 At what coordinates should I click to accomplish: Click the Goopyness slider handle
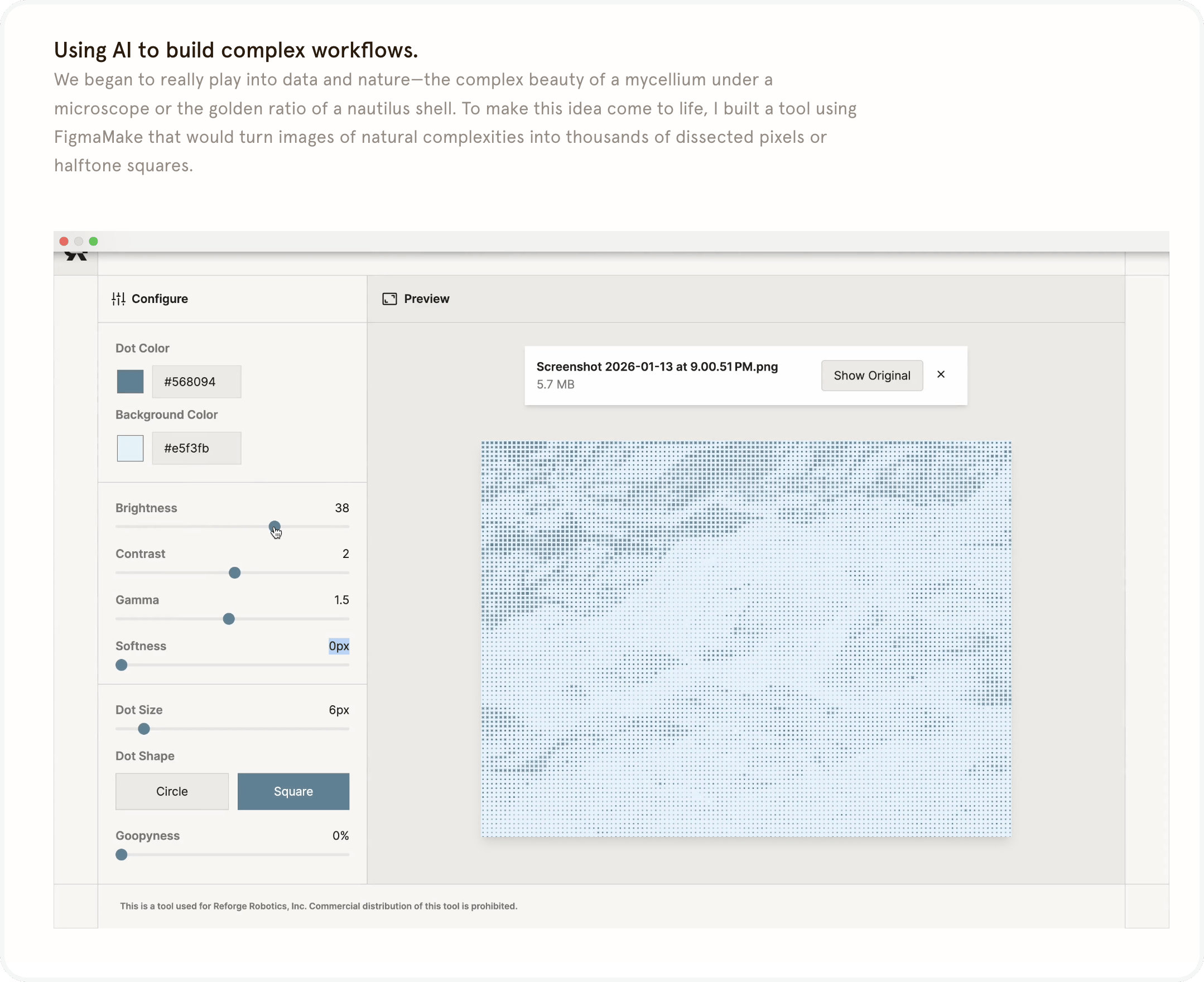point(122,854)
